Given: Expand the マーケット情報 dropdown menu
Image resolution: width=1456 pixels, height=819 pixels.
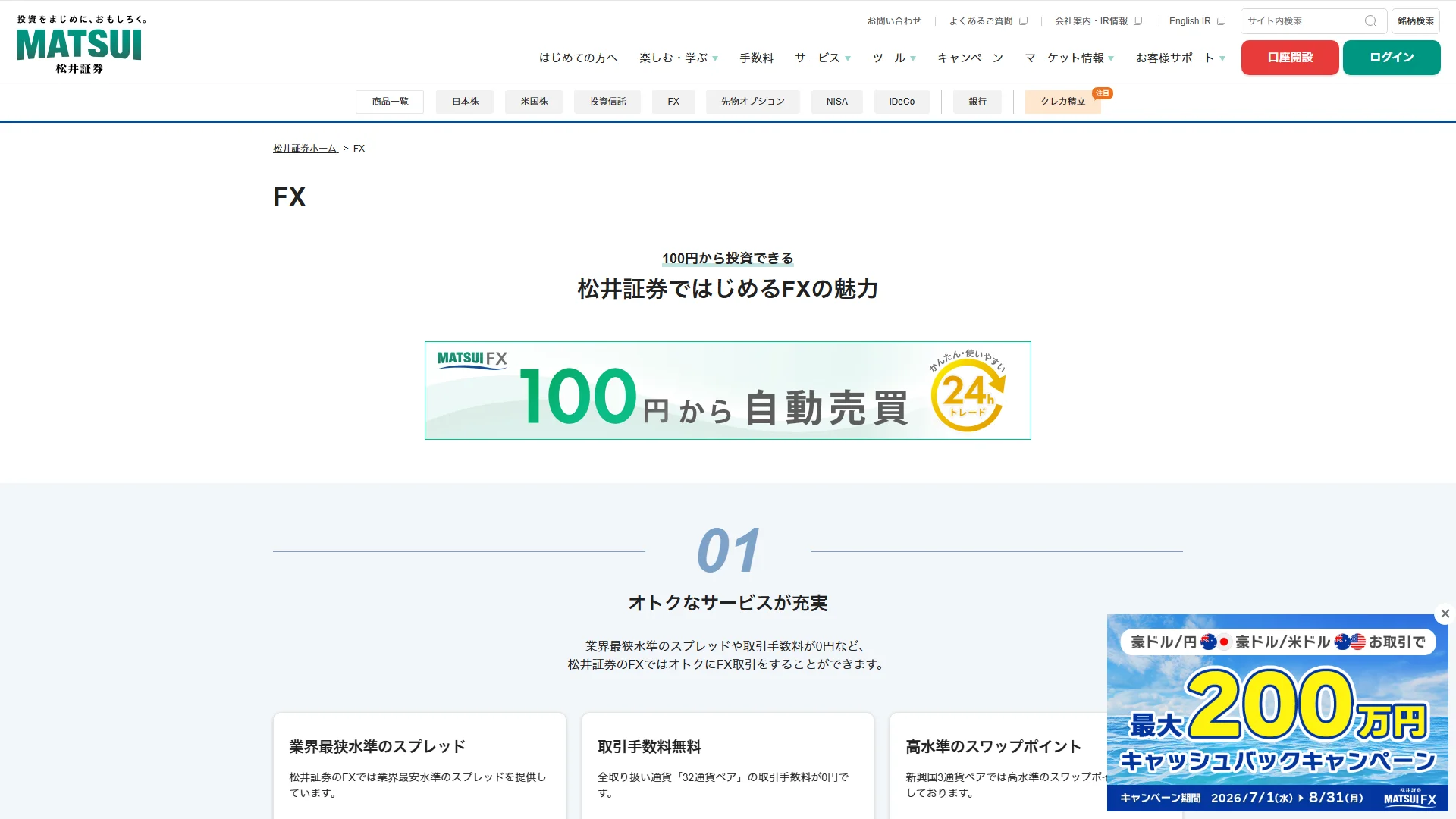Looking at the screenshot, I should click(x=1069, y=58).
